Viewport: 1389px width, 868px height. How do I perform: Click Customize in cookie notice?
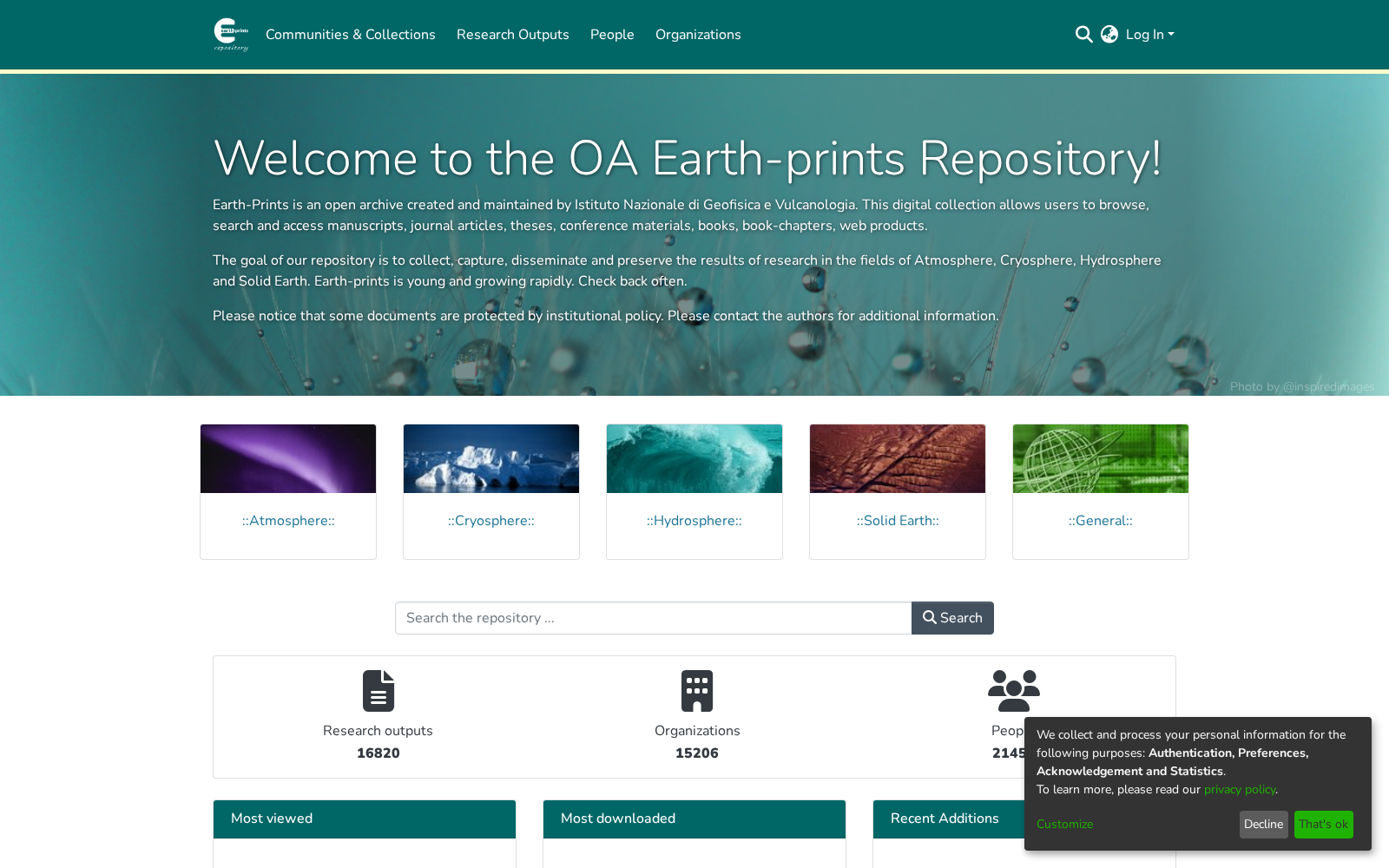point(1064,825)
